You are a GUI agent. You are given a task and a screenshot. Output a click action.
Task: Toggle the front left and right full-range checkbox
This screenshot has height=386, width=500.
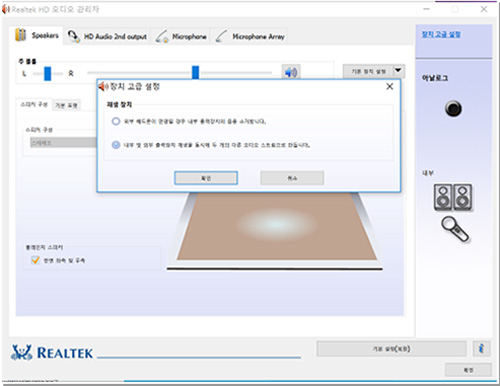[x=35, y=260]
